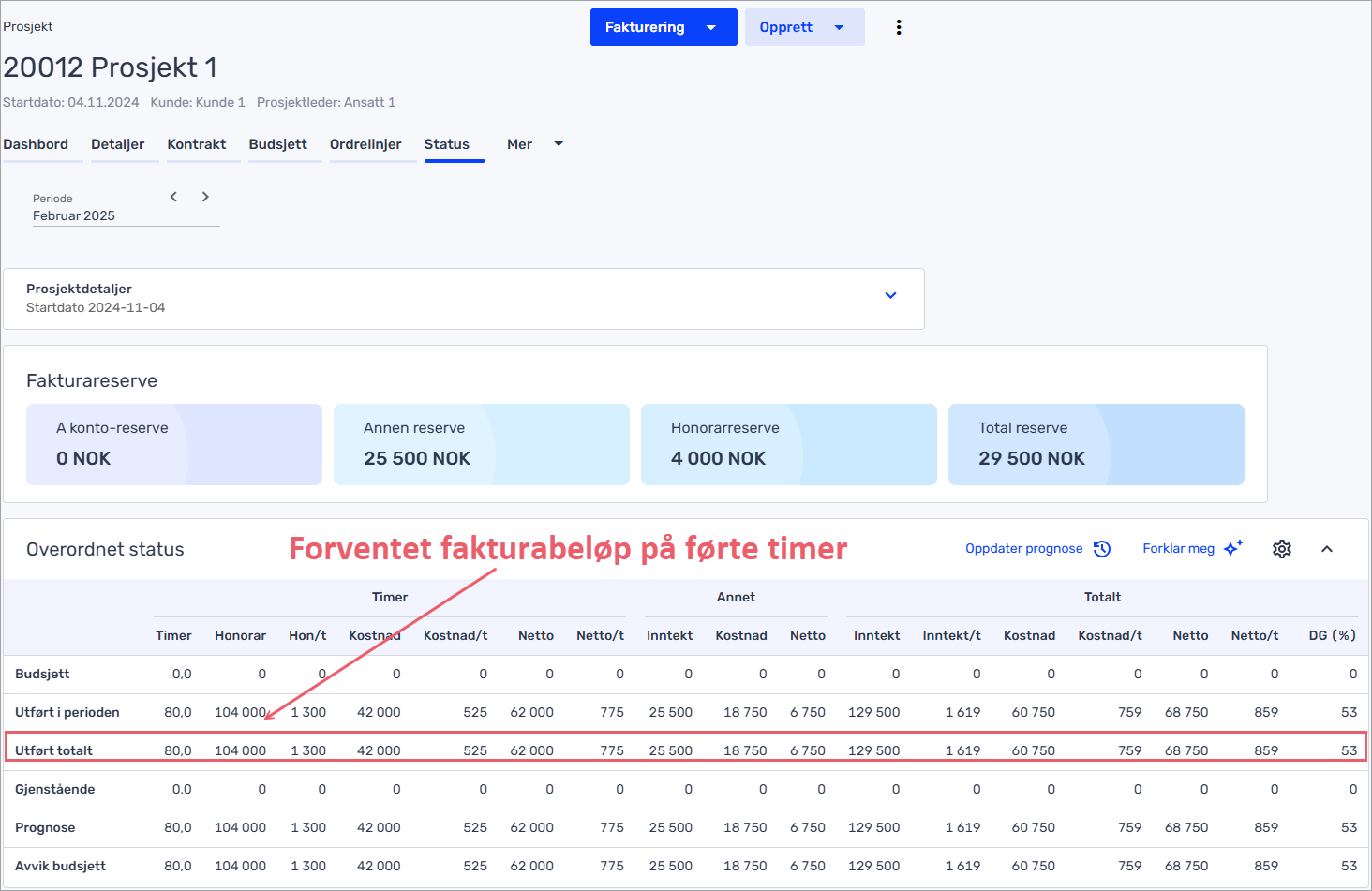Image resolution: width=1372 pixels, height=891 pixels.
Task: Open status table settings gear
Action: [1282, 549]
